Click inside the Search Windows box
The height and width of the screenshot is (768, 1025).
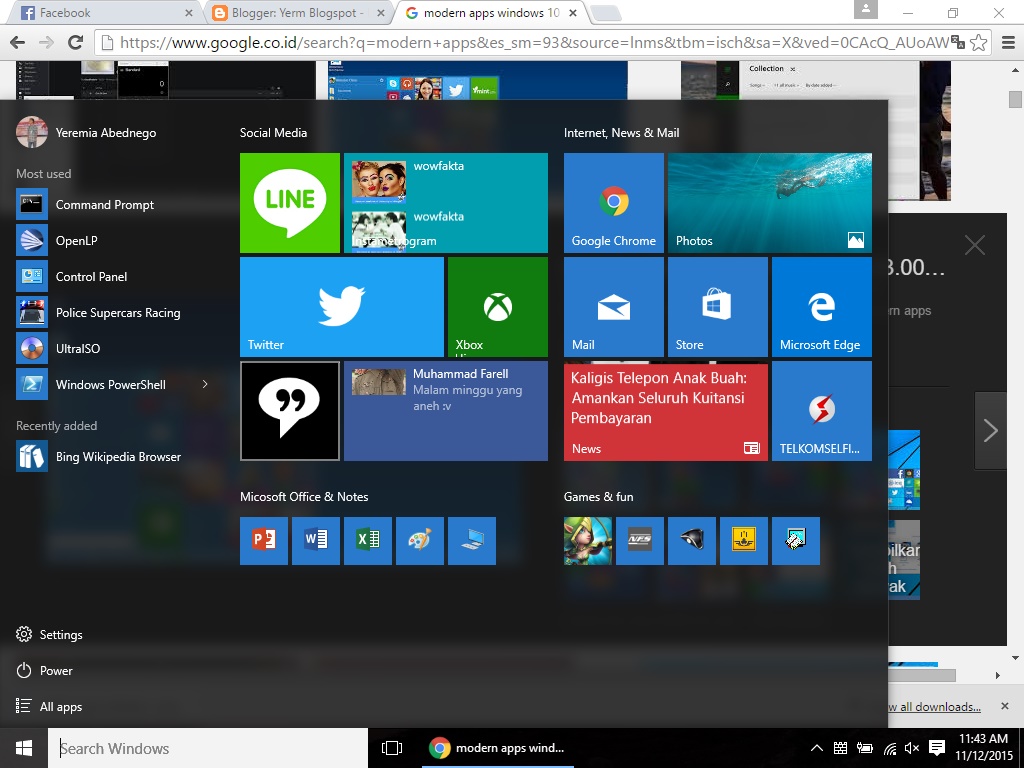(200, 747)
